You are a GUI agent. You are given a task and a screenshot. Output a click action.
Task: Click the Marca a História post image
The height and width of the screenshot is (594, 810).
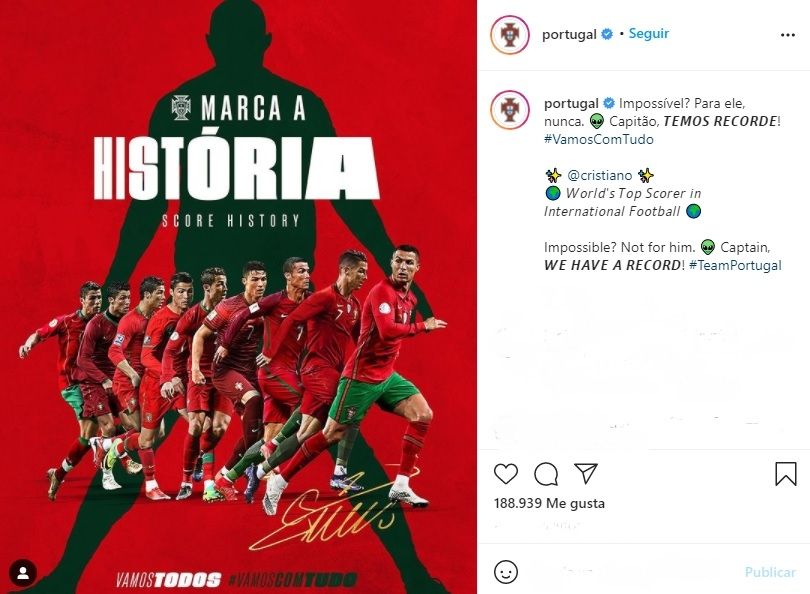tap(238, 297)
